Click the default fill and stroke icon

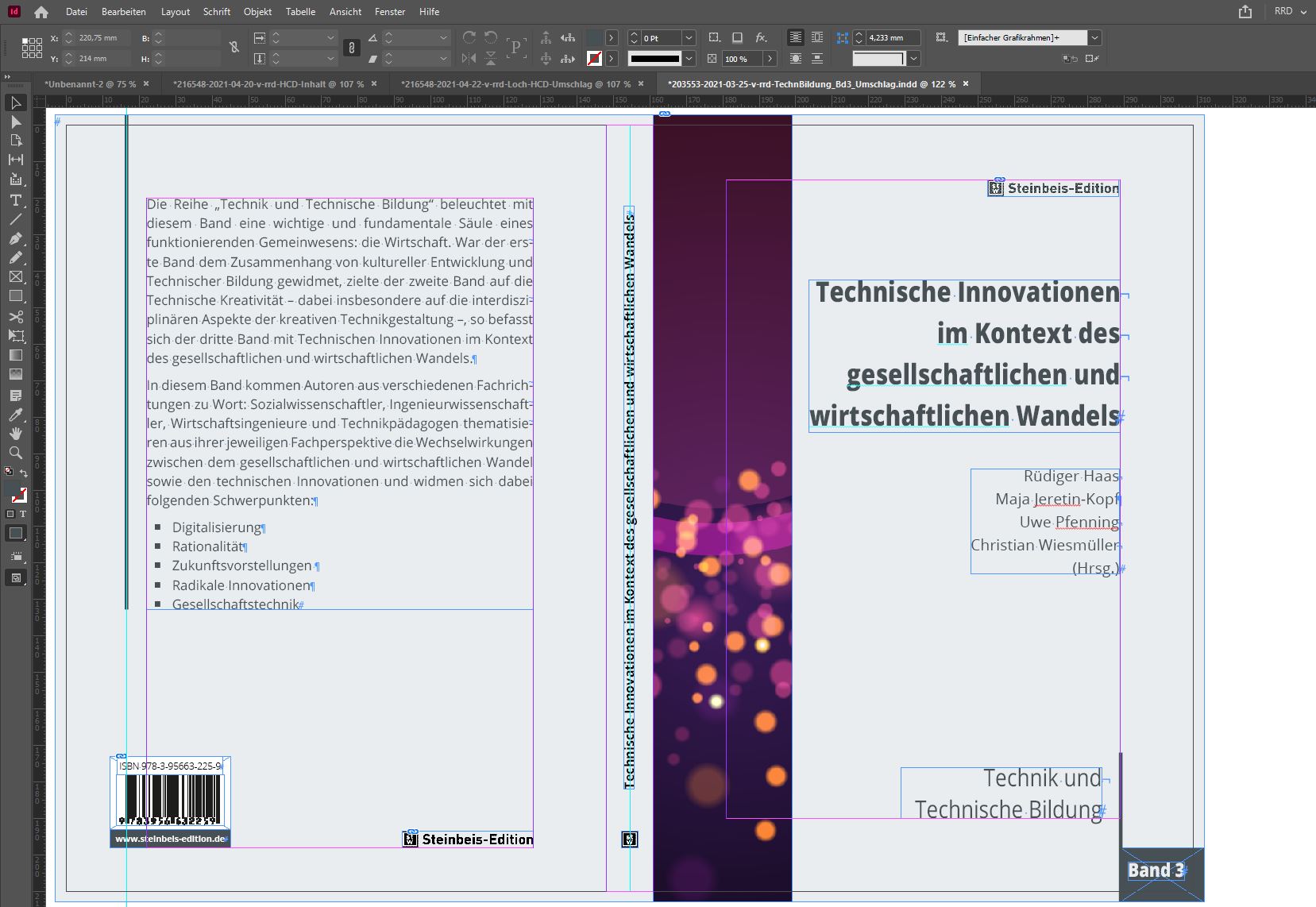coord(9,471)
